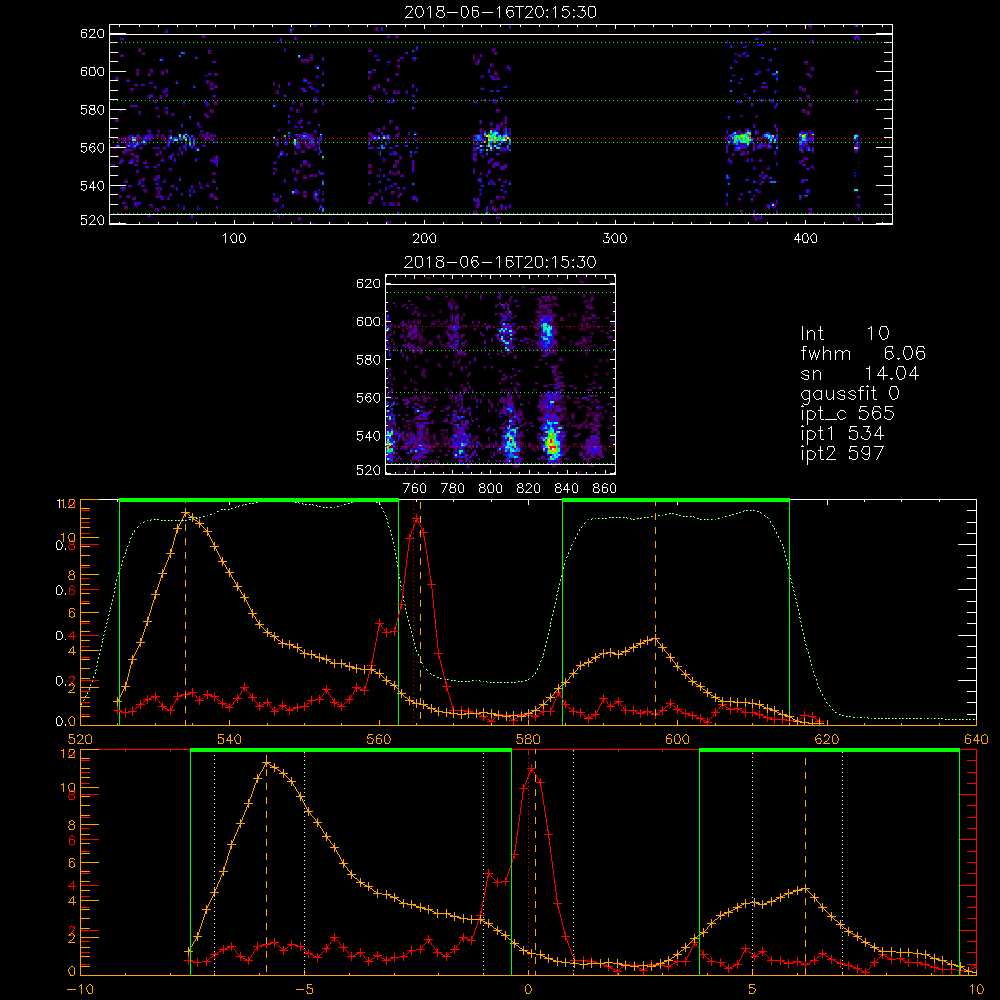The image size is (1000, 1000).
Task: Click x-axis label 300 on top spectrogram
Action: click(615, 238)
